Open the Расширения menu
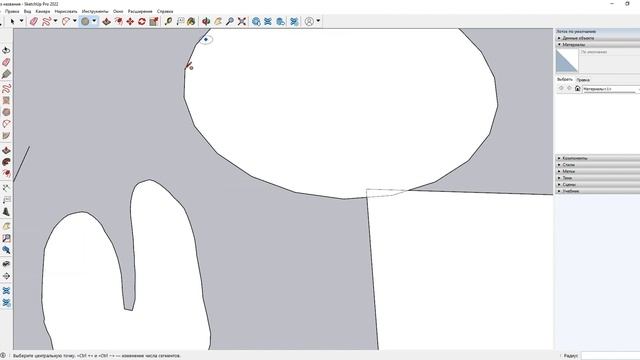Screen dimensions: 640x360 [x=140, y=11]
